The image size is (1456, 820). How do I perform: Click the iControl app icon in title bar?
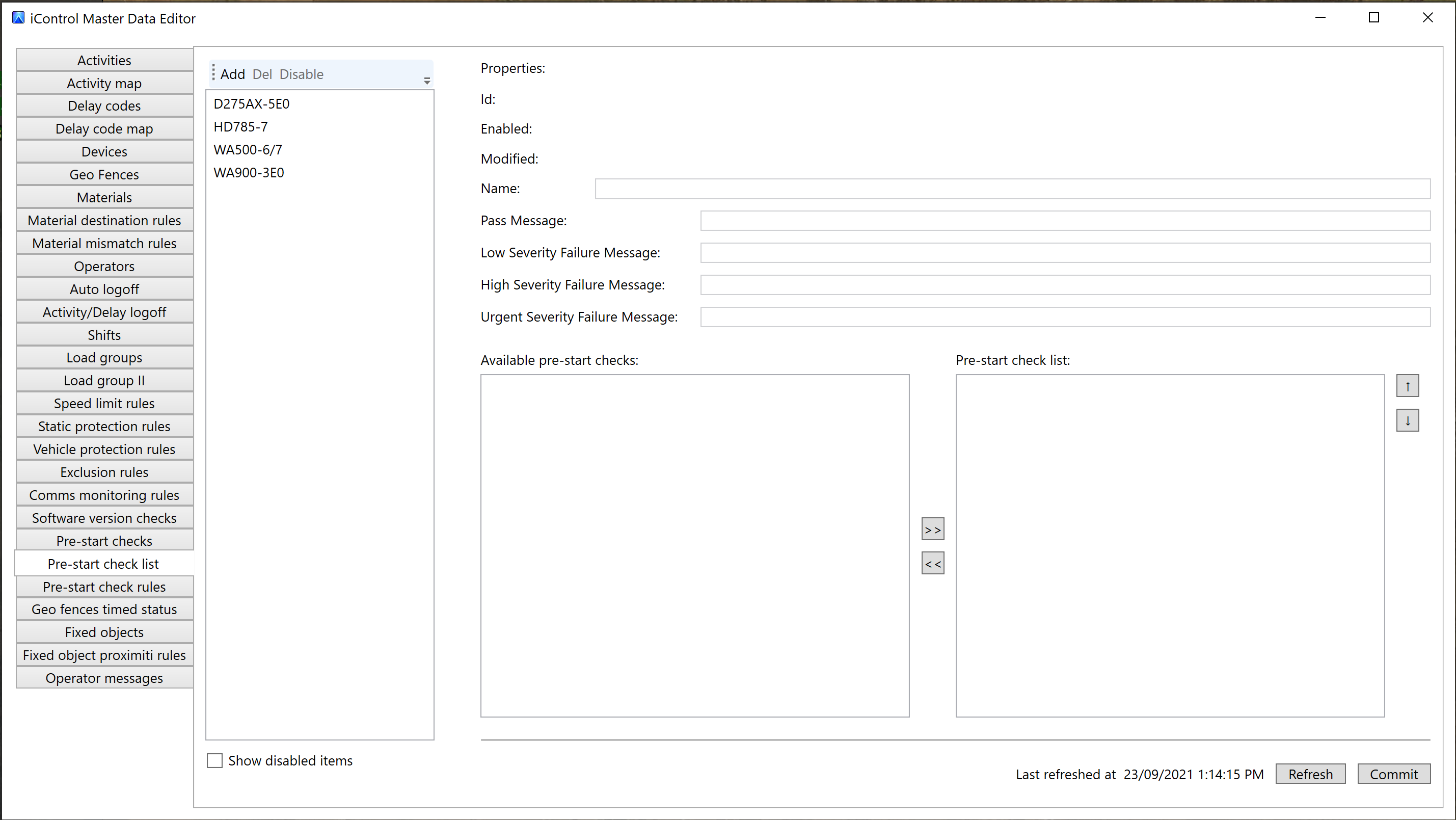(x=18, y=17)
